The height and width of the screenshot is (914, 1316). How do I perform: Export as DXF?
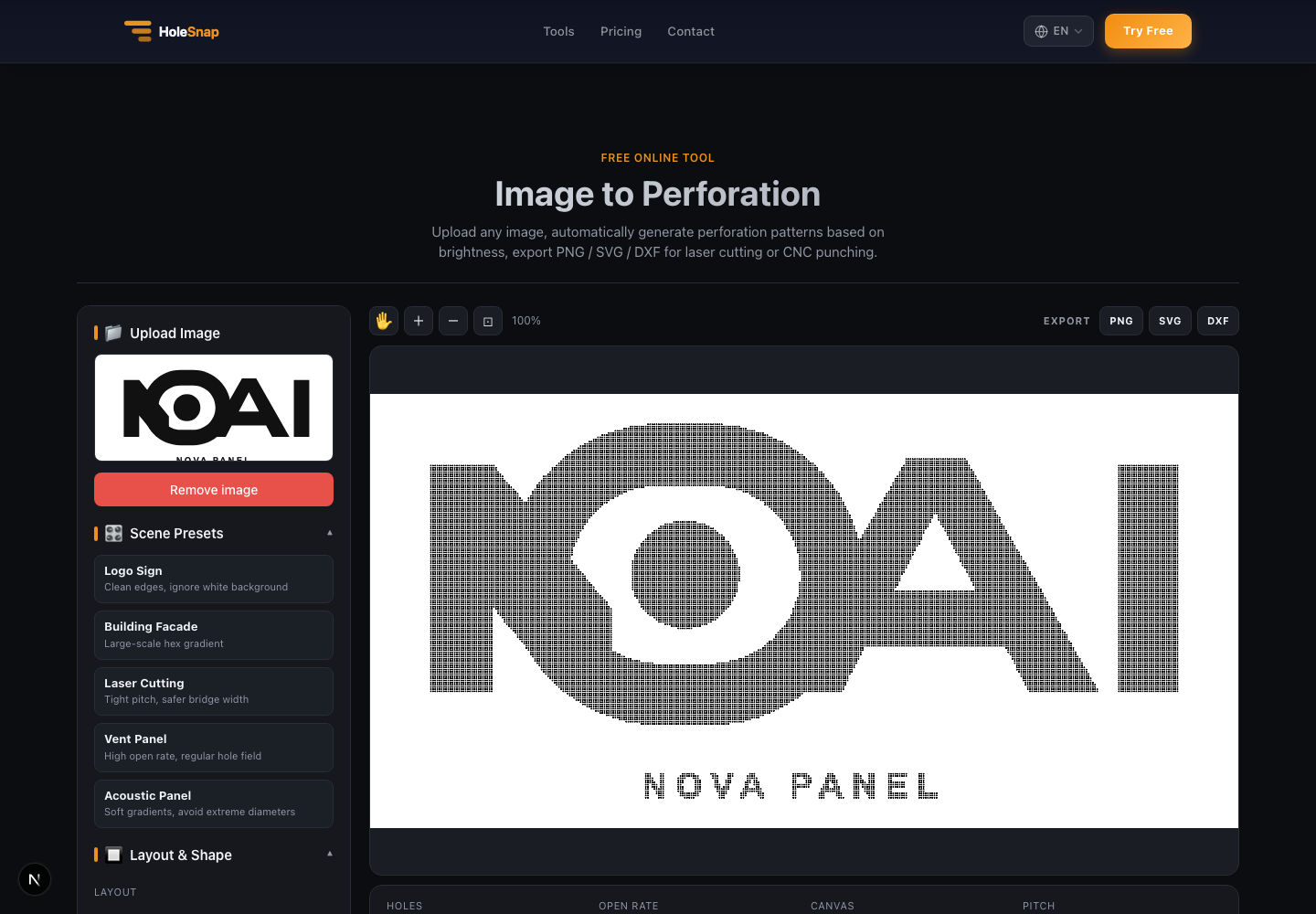click(x=1218, y=321)
